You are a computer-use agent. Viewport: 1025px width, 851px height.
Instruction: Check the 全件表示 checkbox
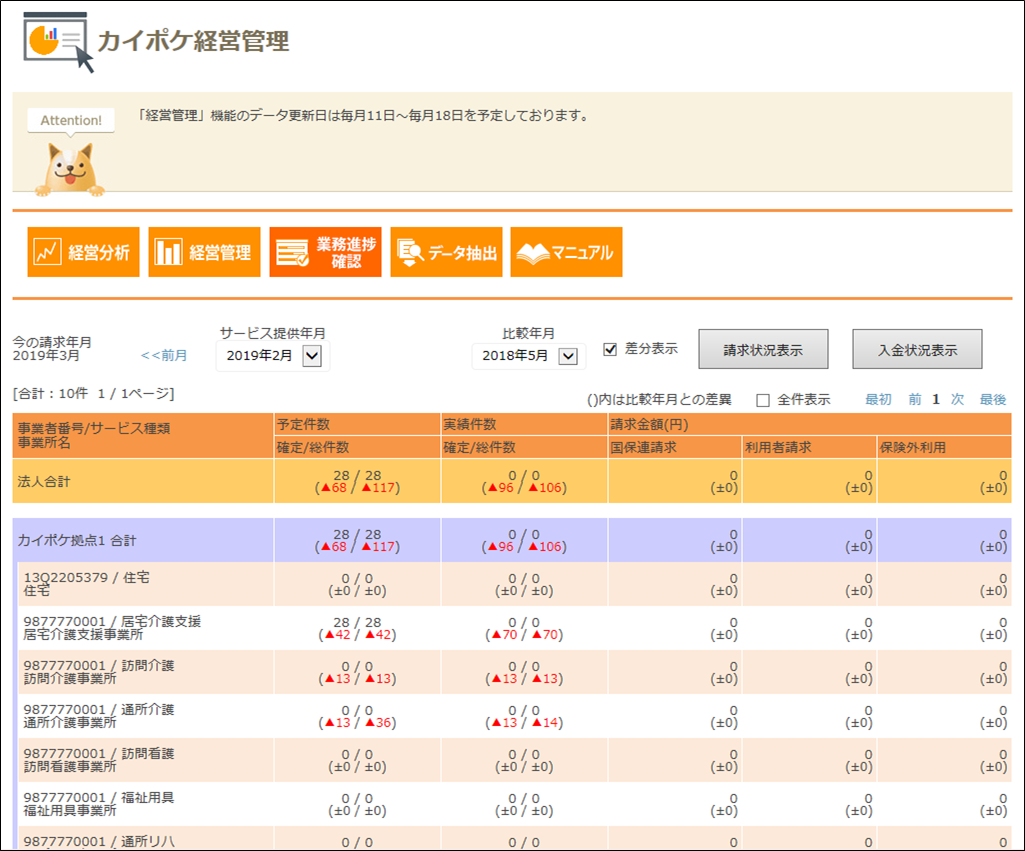763,400
